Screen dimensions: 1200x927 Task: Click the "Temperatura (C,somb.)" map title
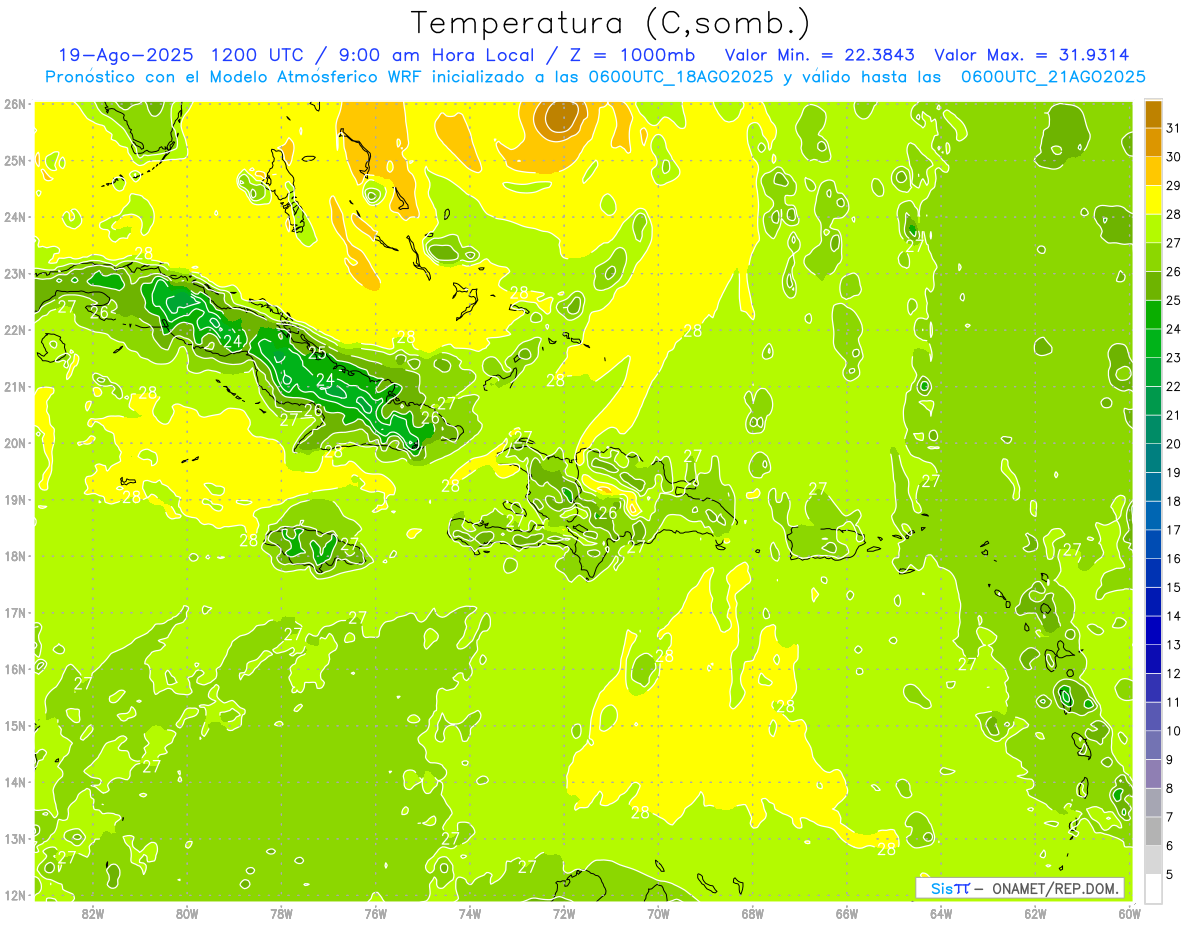[610, 23]
